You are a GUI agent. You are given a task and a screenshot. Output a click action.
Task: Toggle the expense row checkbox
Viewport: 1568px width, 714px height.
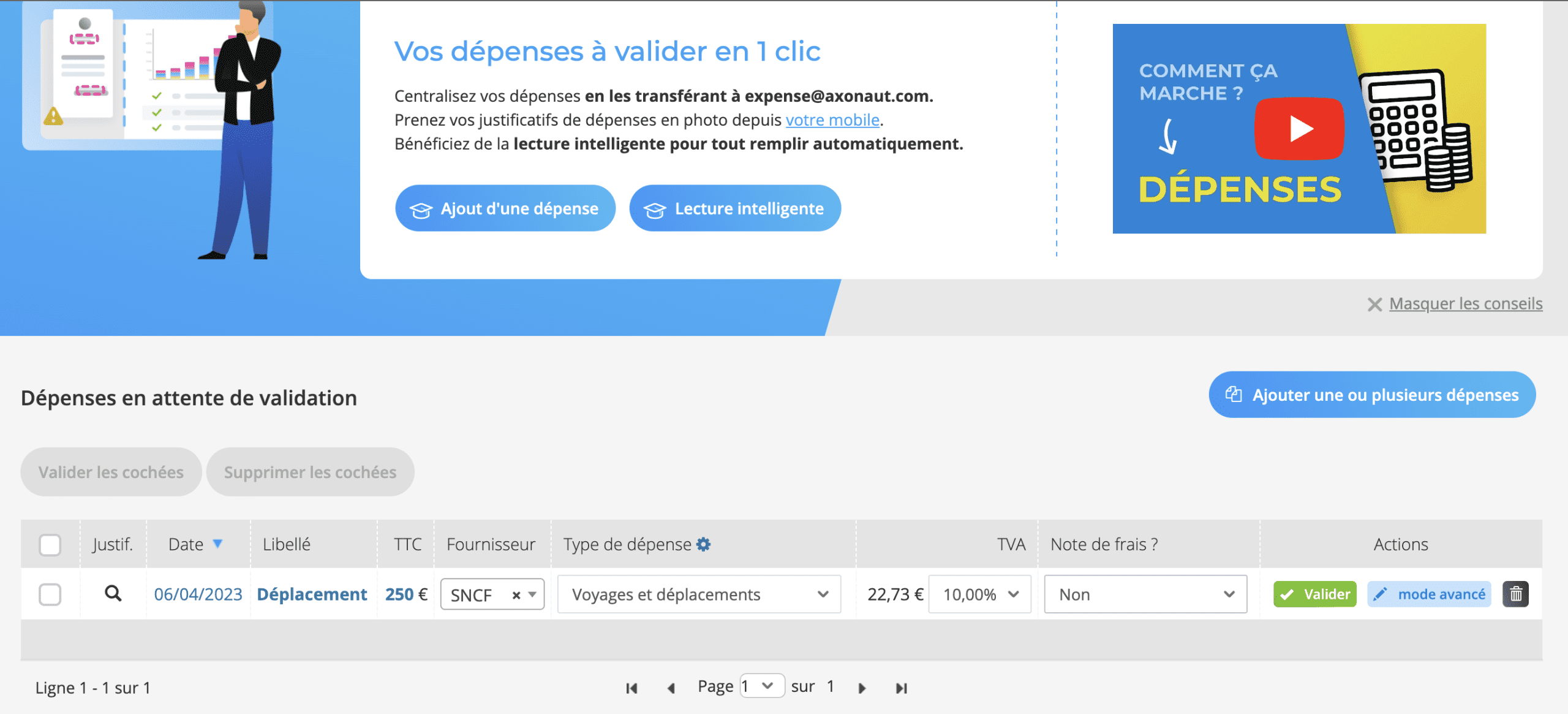(50, 594)
